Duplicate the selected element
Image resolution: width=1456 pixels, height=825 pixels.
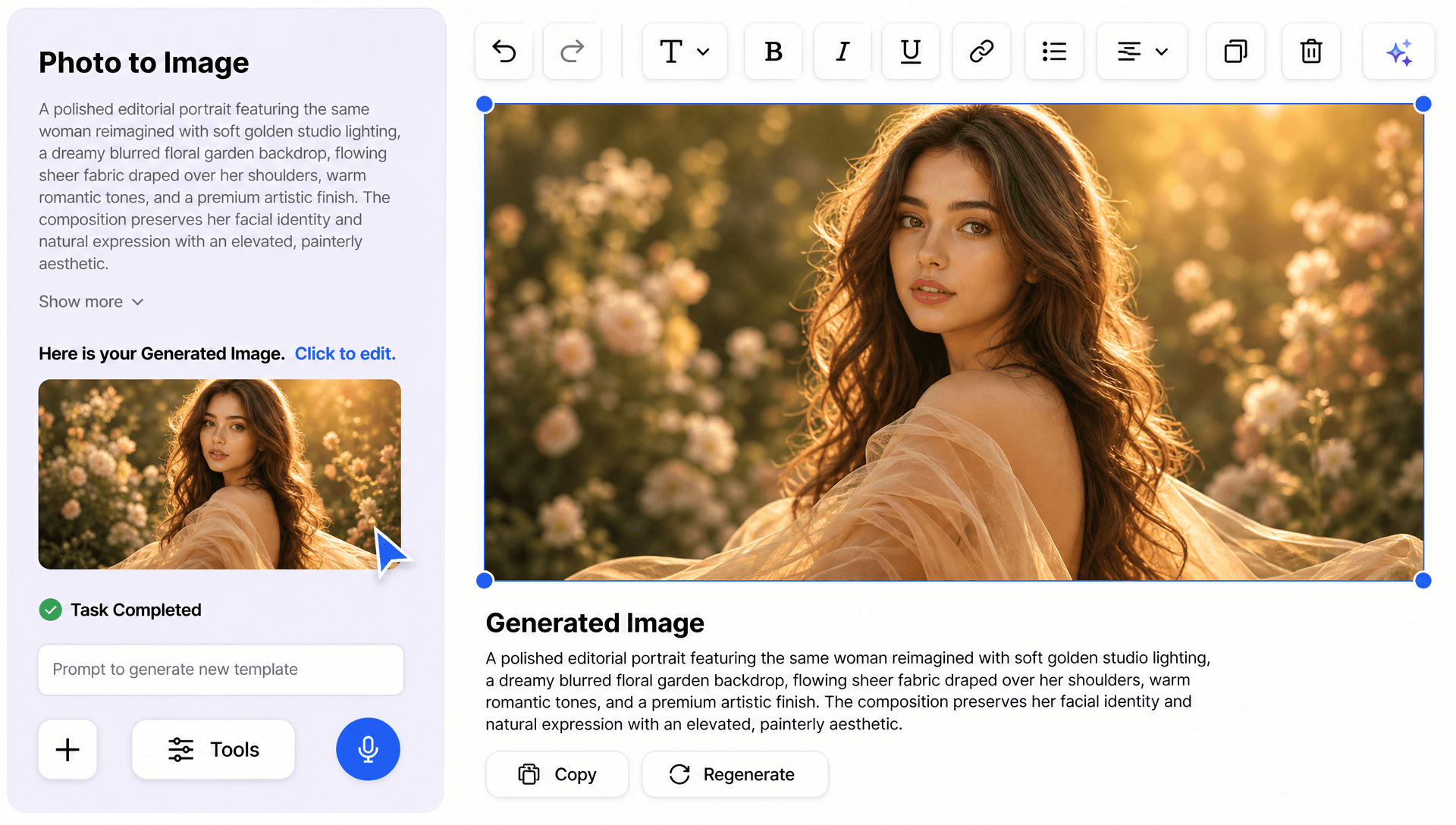point(1235,52)
